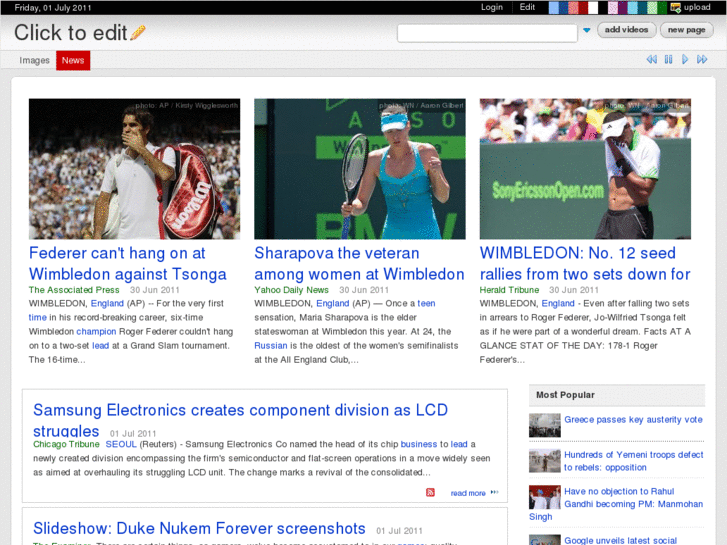727x545 pixels.
Task: Click the Click to edit page title
Action: point(70,32)
